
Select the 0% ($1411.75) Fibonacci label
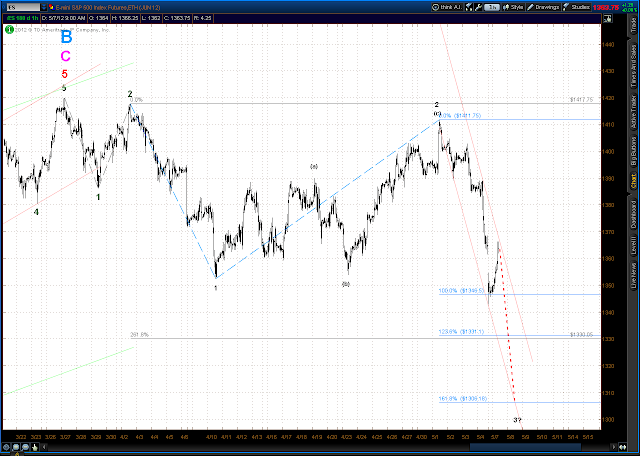[460, 116]
